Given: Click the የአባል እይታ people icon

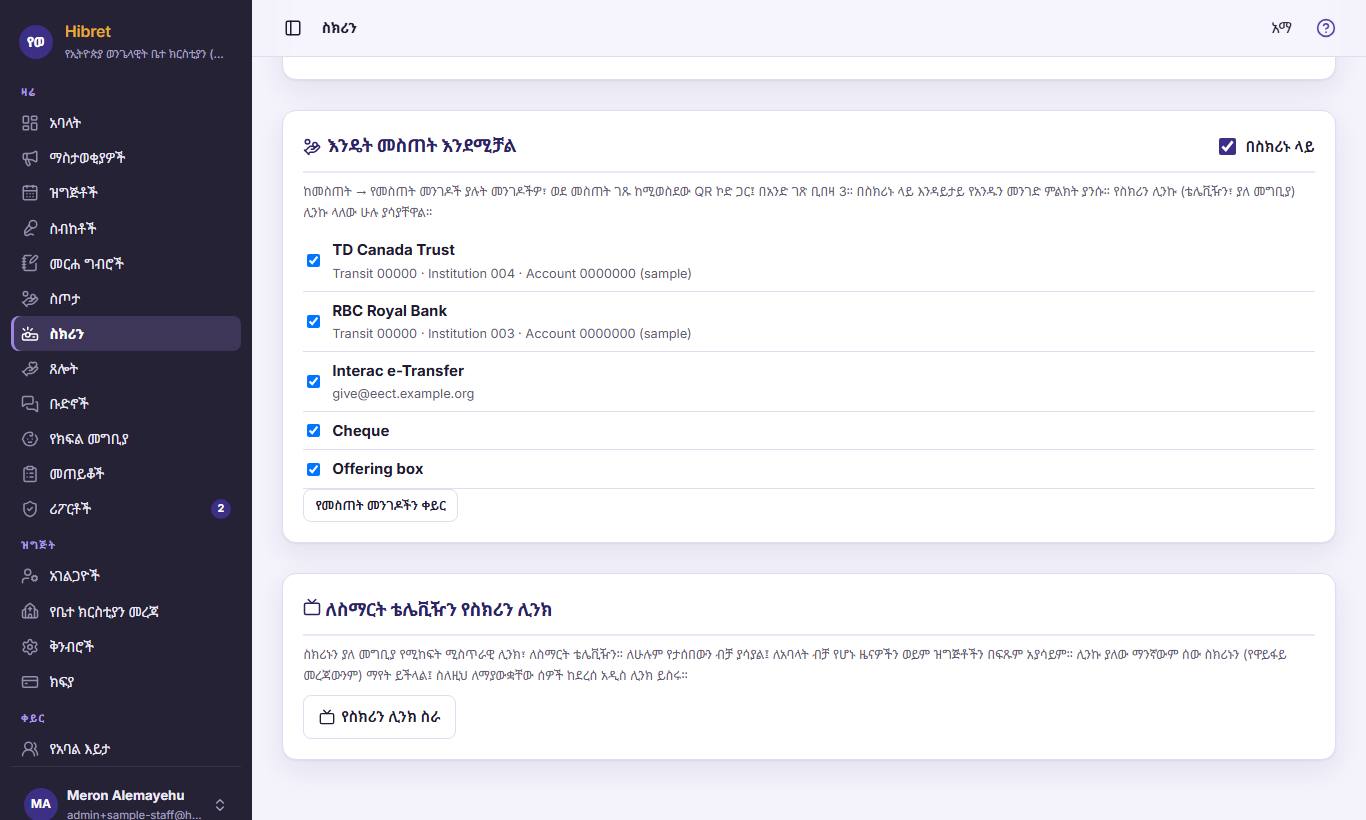Looking at the screenshot, I should [30, 749].
